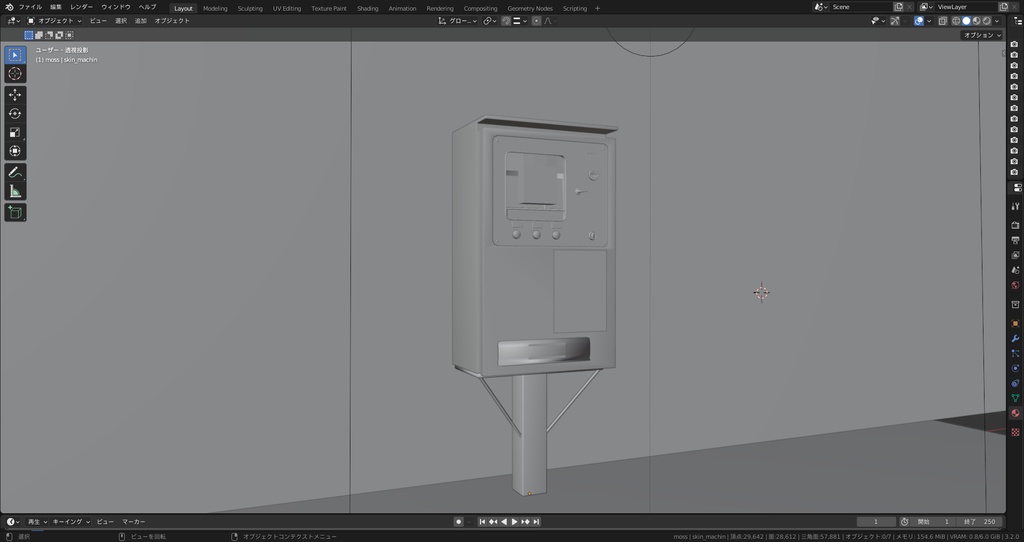
Task: Select the Rotate tool
Action: (x=15, y=113)
